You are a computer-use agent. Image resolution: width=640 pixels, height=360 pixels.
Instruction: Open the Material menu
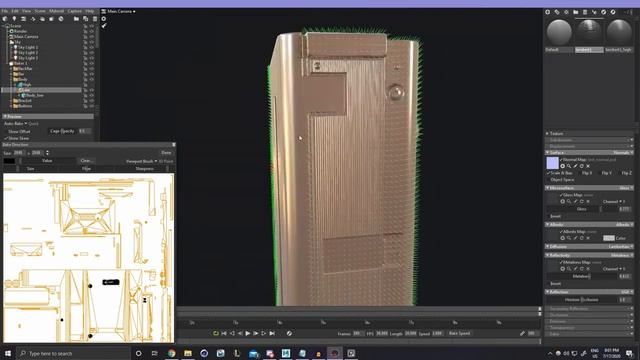pyautogui.click(x=56, y=11)
